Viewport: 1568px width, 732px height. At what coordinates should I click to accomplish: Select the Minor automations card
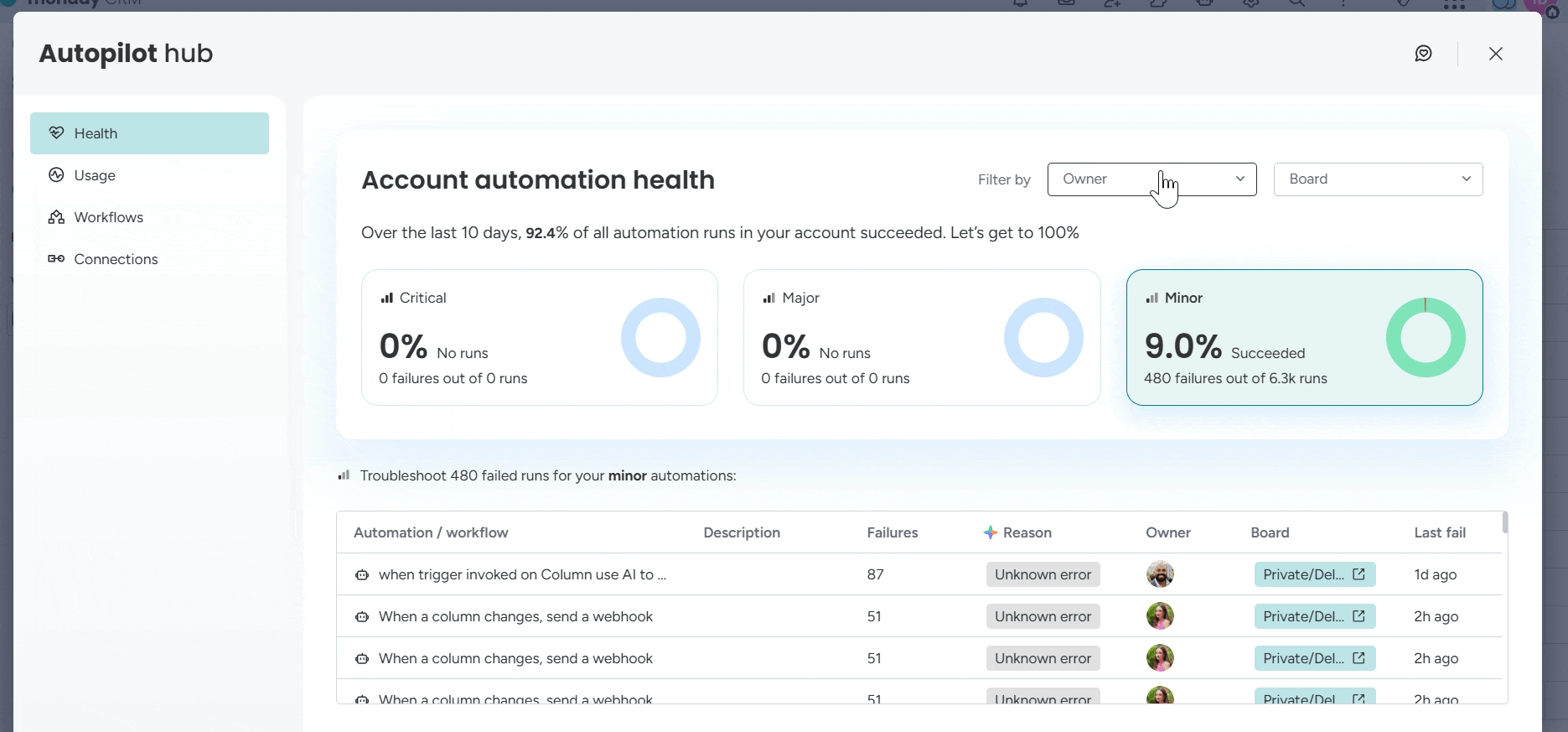tap(1304, 337)
